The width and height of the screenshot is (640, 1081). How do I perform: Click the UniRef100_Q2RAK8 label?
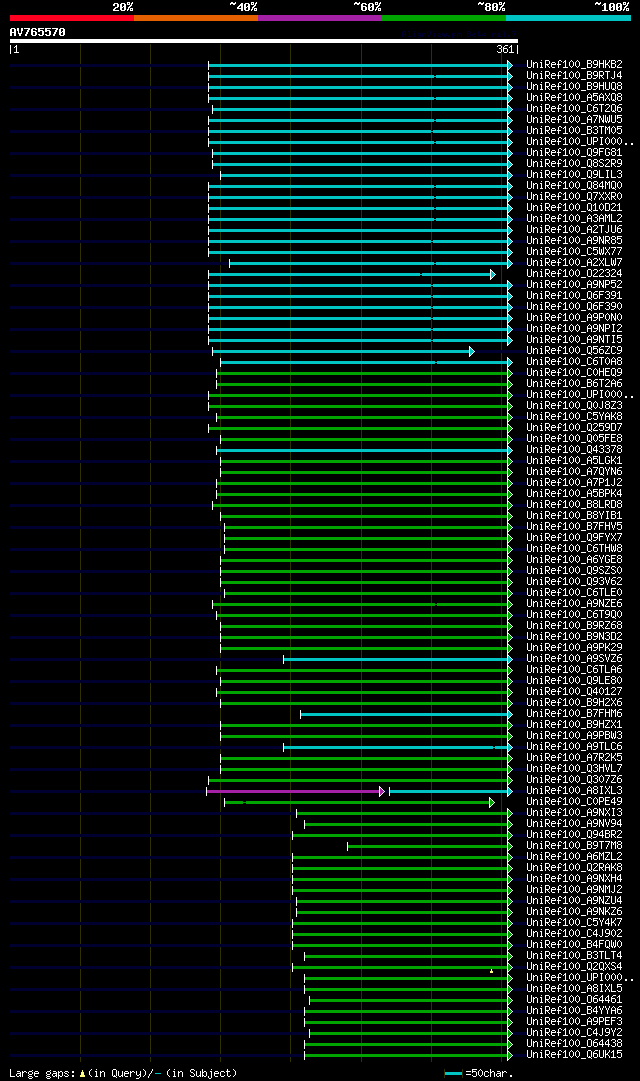click(x=574, y=867)
